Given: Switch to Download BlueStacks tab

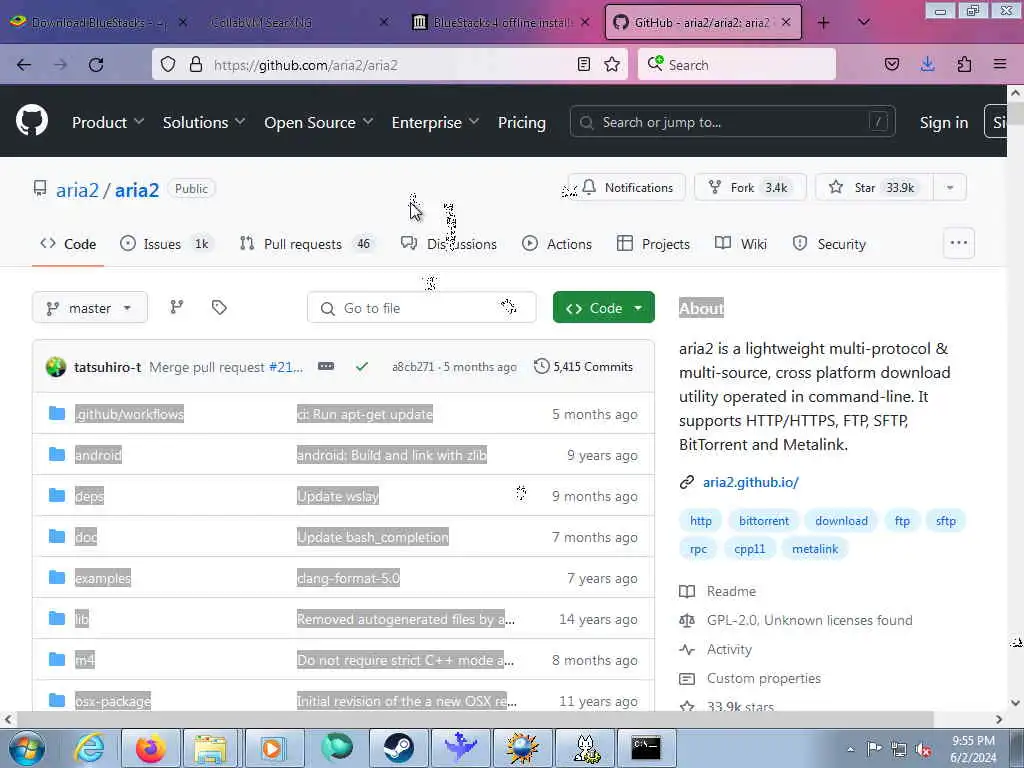Looking at the screenshot, I should pos(98,22).
